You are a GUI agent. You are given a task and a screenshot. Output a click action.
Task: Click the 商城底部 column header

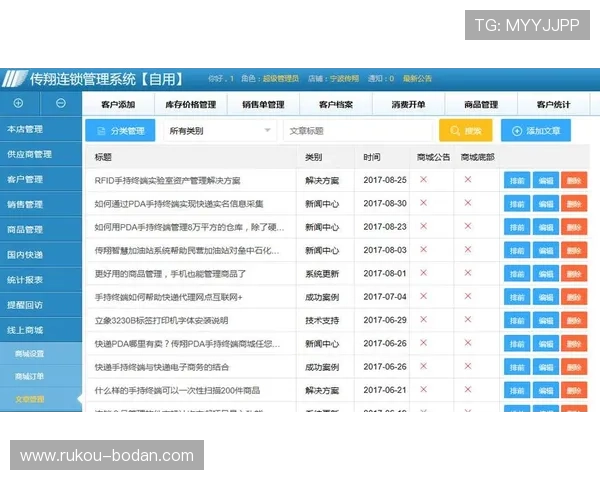478,157
